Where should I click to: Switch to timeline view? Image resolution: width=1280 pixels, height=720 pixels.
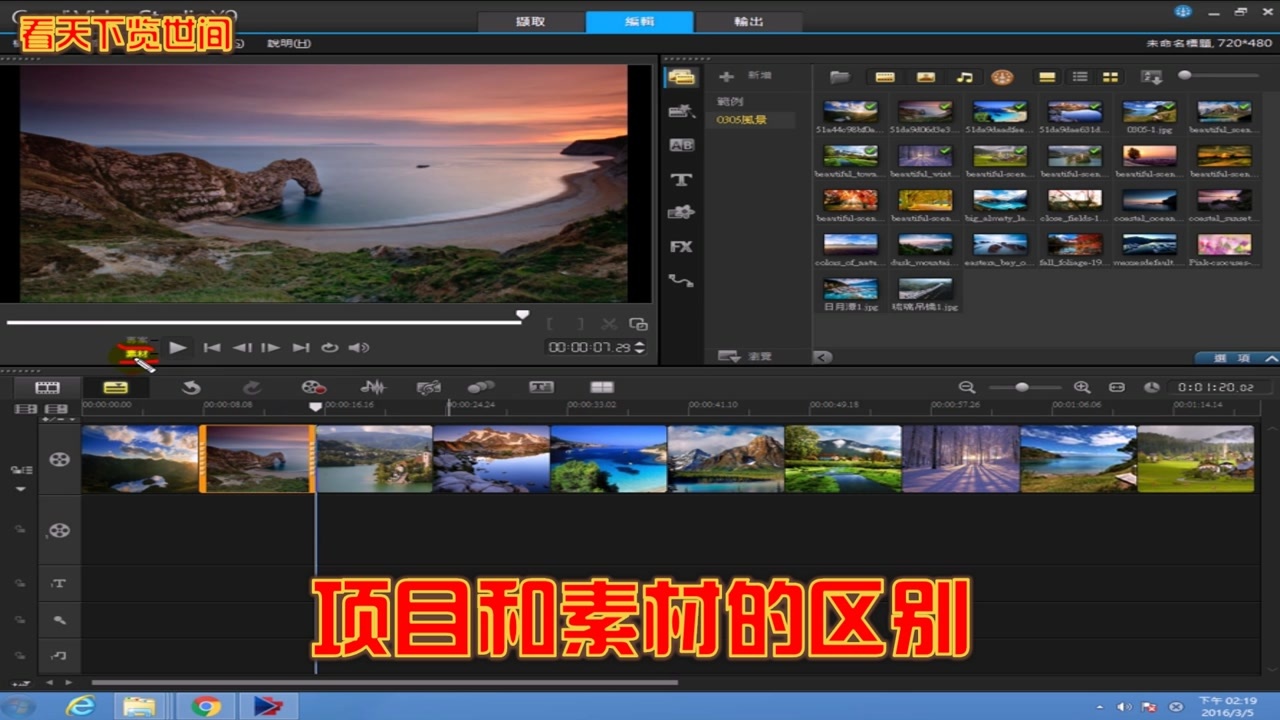[116, 387]
